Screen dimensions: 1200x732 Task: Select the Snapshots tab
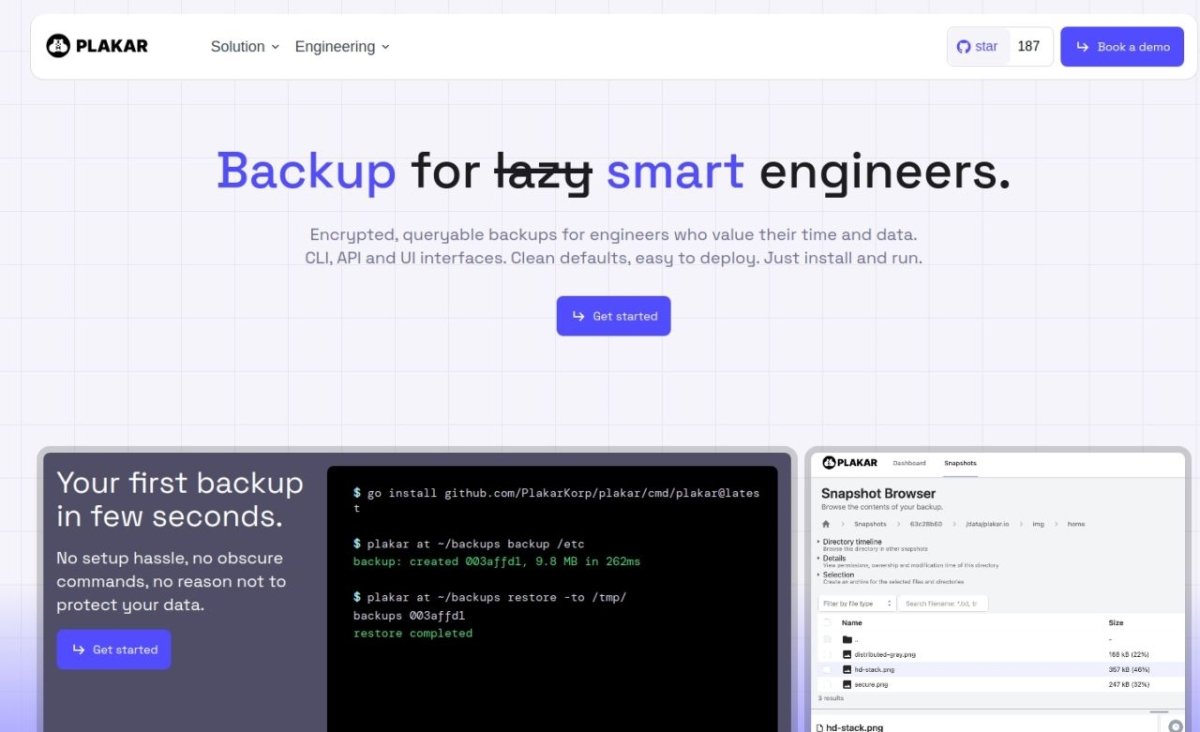pyautogui.click(x=960, y=463)
